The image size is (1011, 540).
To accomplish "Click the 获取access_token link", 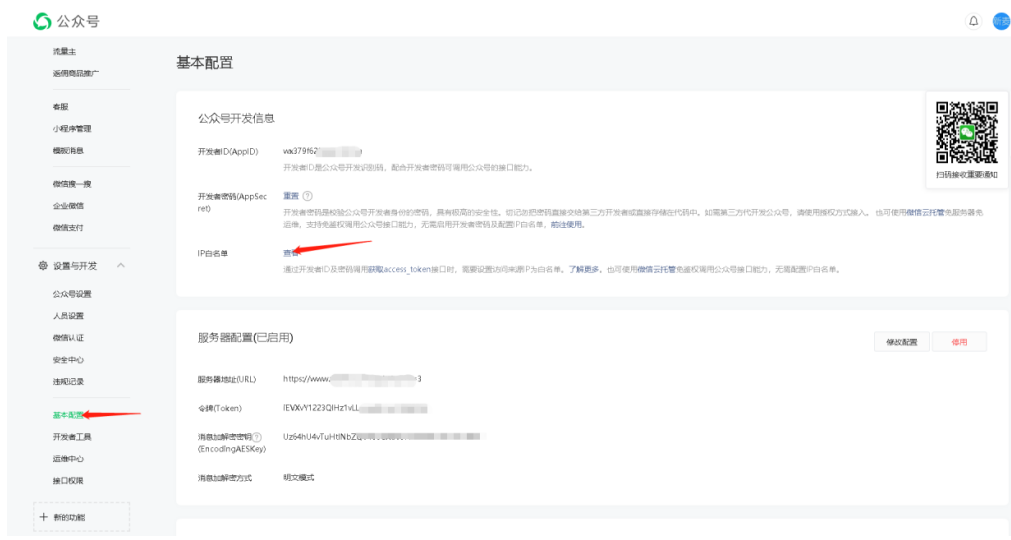I will pyautogui.click(x=399, y=269).
